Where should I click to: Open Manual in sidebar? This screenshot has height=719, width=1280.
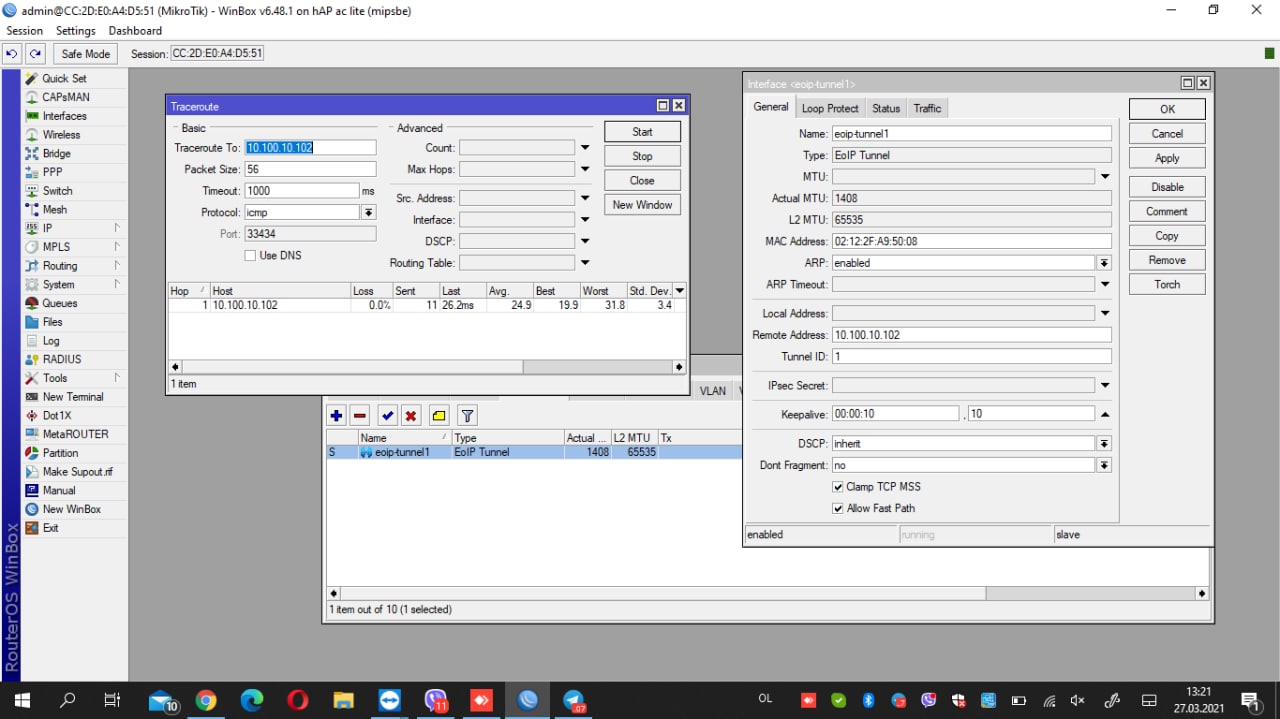click(59, 490)
